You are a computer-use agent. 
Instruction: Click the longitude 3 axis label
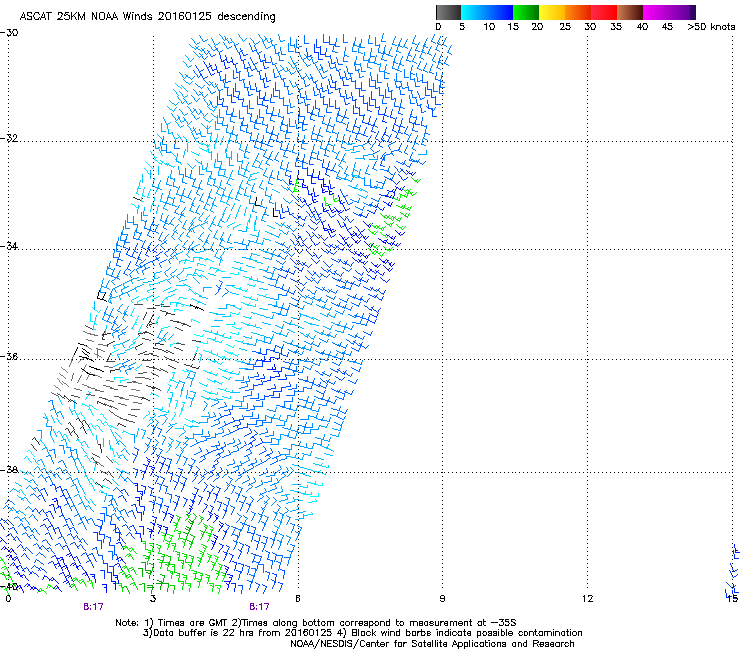(153, 599)
